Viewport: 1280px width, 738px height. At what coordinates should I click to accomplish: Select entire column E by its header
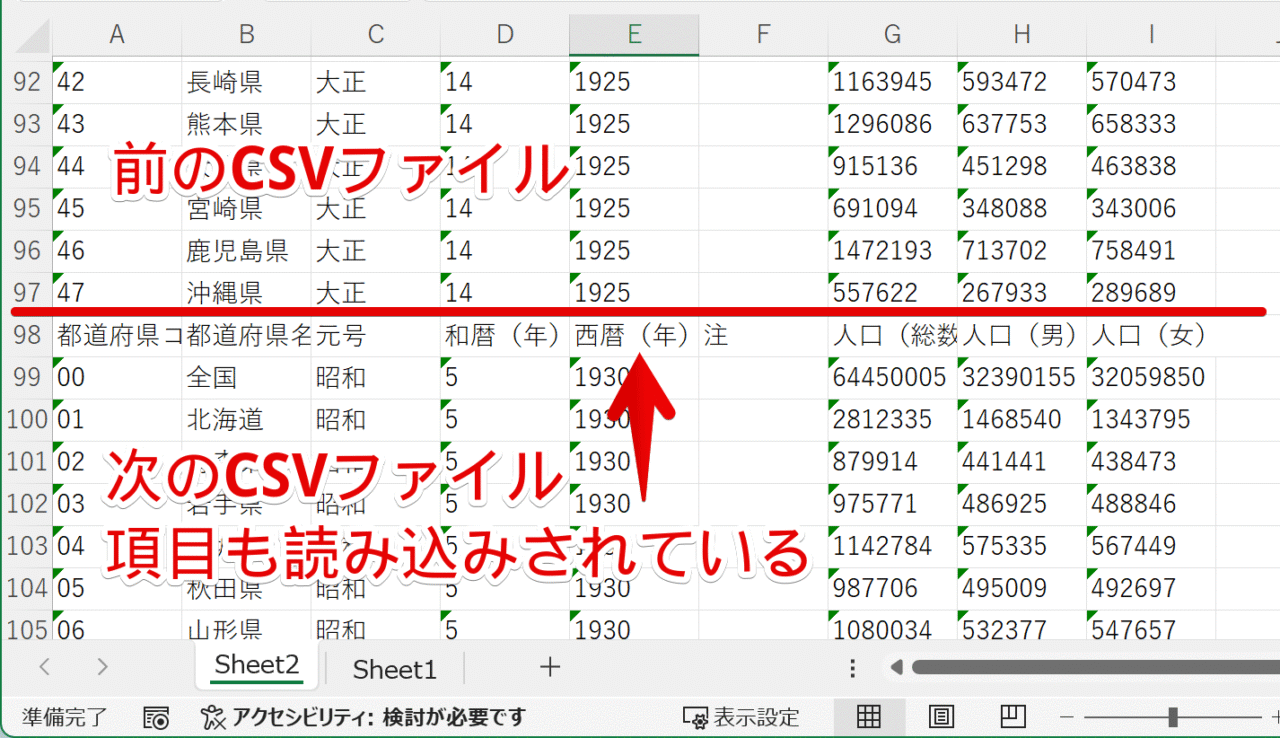pos(633,33)
